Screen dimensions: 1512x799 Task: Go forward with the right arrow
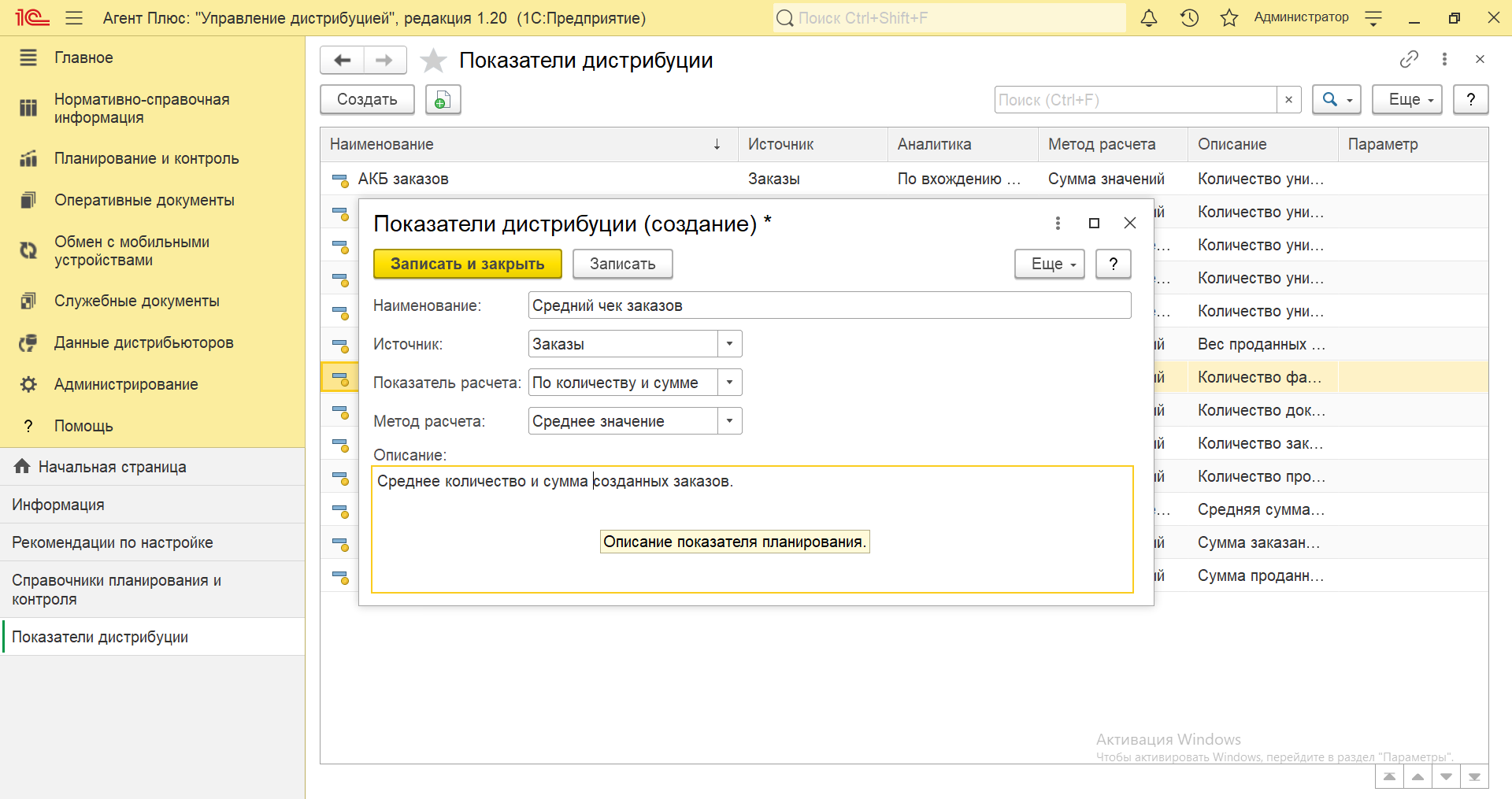(x=384, y=60)
